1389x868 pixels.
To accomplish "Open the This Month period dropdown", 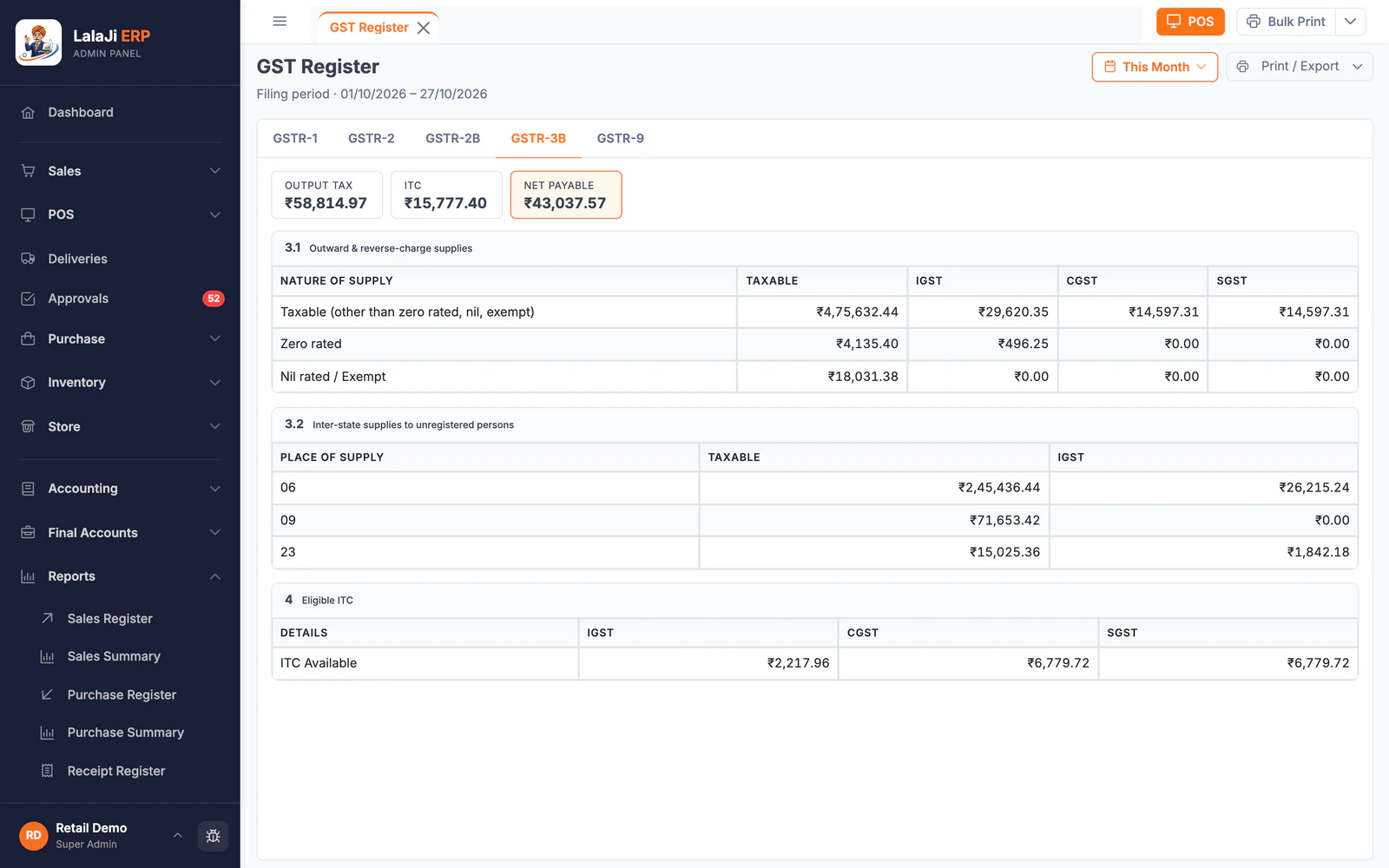I will 1155,67.
